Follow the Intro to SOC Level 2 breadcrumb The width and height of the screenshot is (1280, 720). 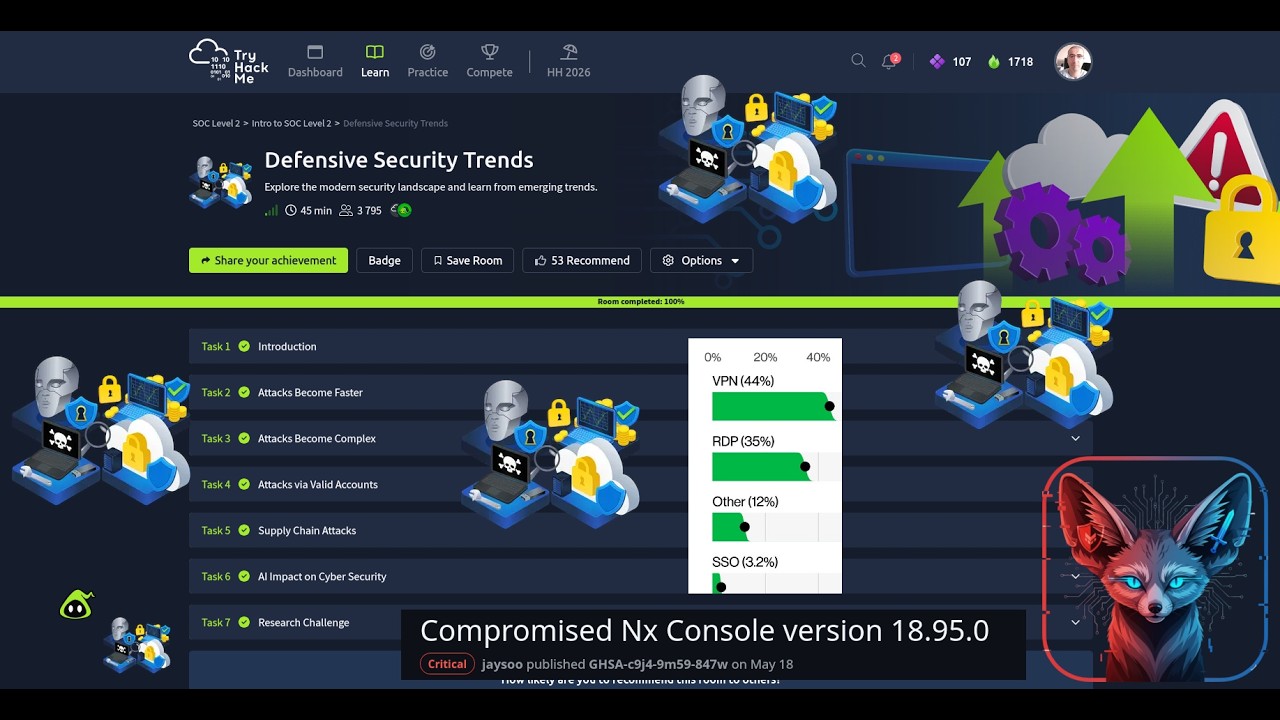click(x=291, y=124)
